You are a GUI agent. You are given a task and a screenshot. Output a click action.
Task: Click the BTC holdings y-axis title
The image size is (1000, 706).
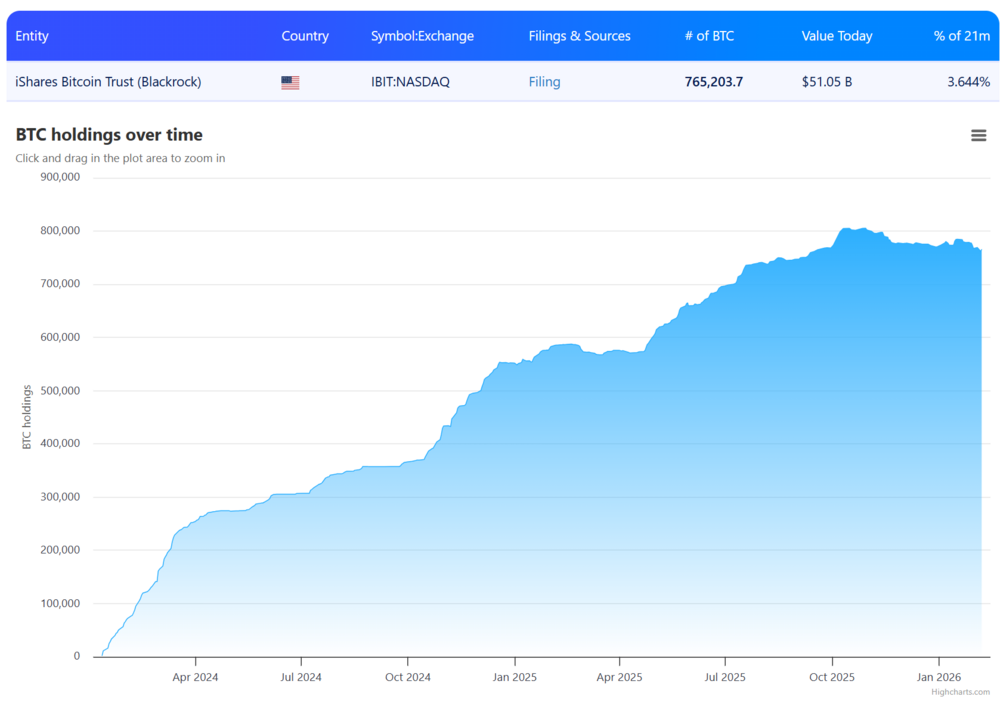pyautogui.click(x=27, y=417)
